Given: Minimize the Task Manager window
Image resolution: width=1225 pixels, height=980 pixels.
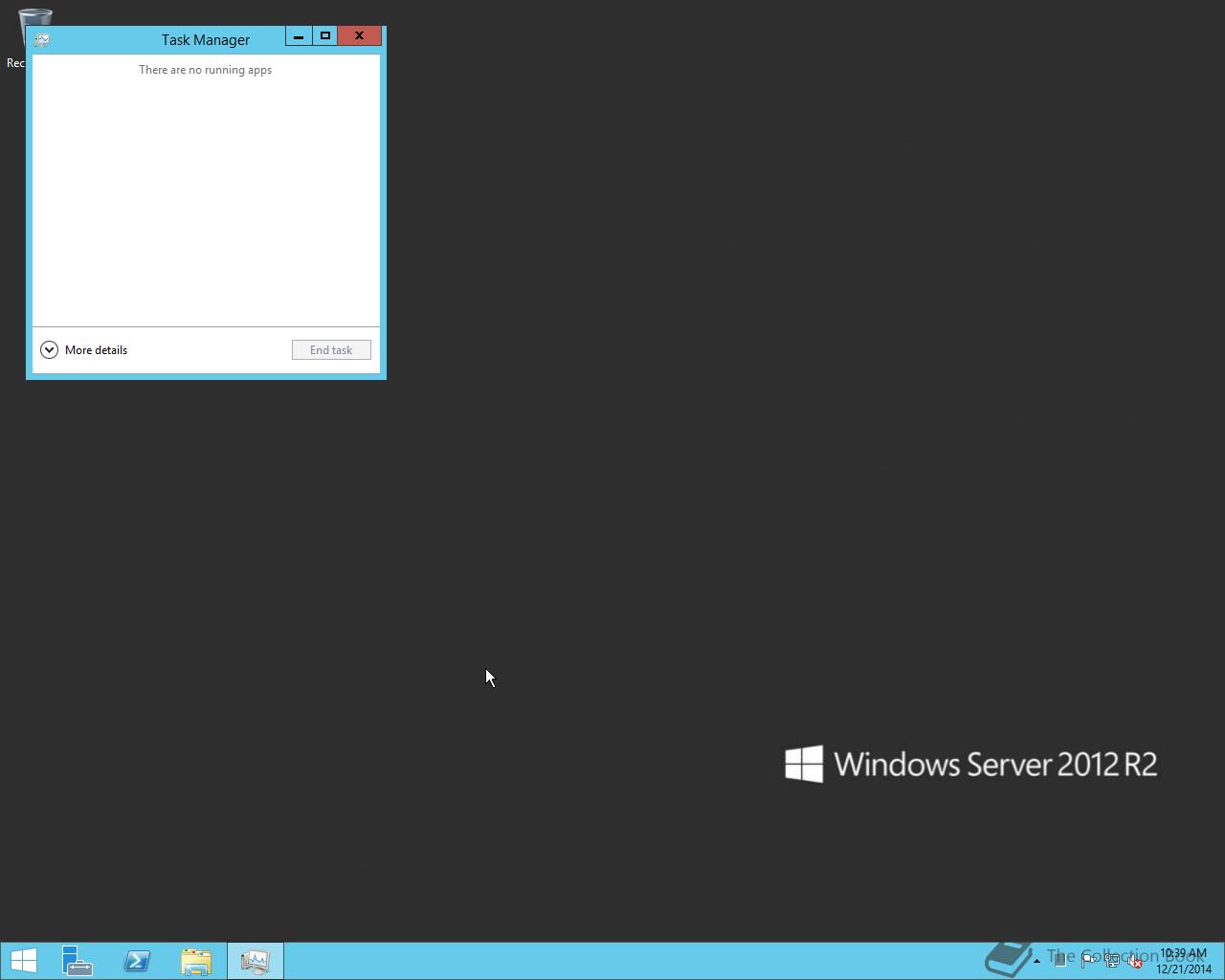Looking at the screenshot, I should click(299, 36).
